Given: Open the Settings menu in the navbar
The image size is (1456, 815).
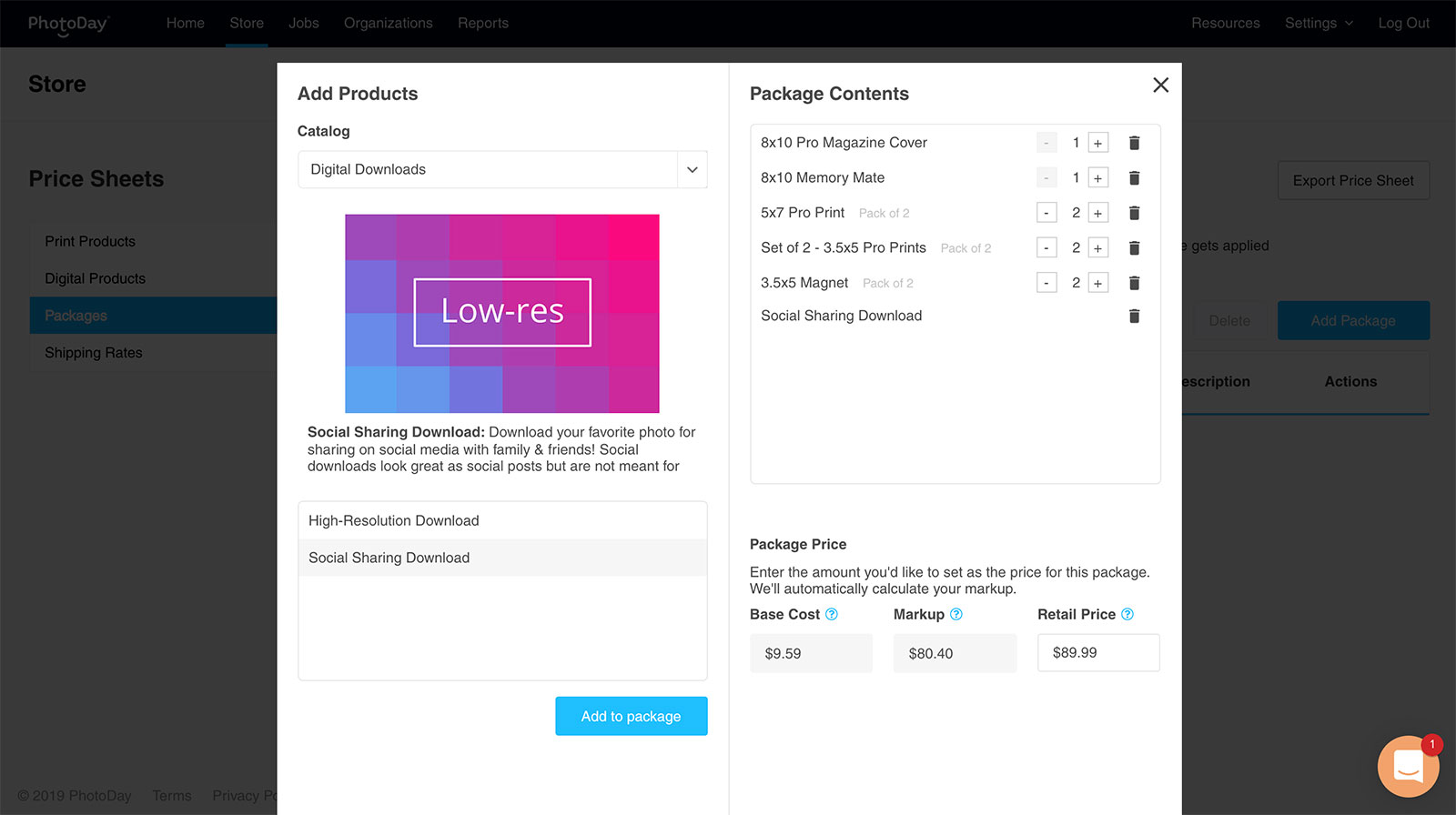Looking at the screenshot, I should coord(1319,24).
